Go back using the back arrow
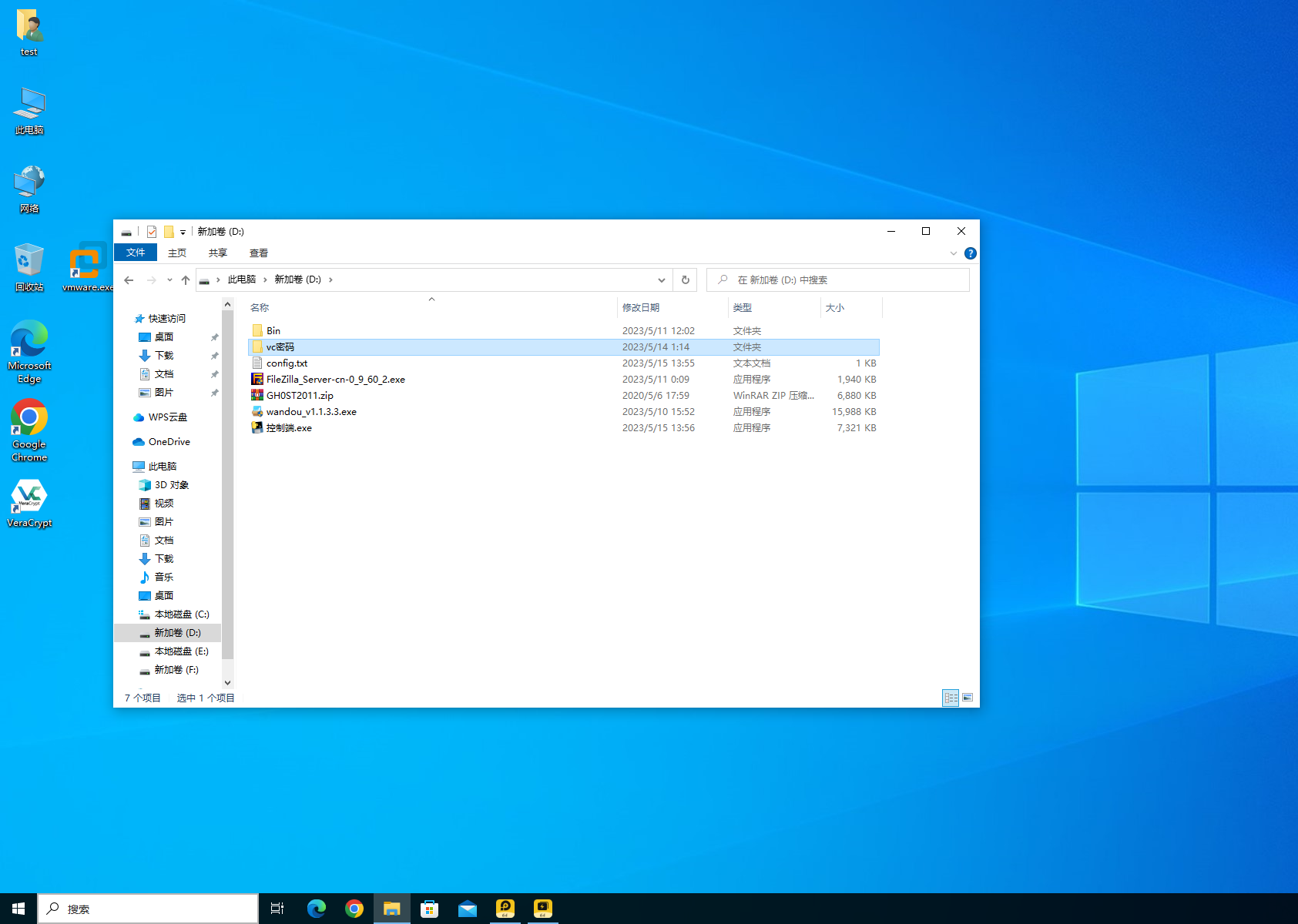This screenshot has height=924, width=1298. click(129, 280)
